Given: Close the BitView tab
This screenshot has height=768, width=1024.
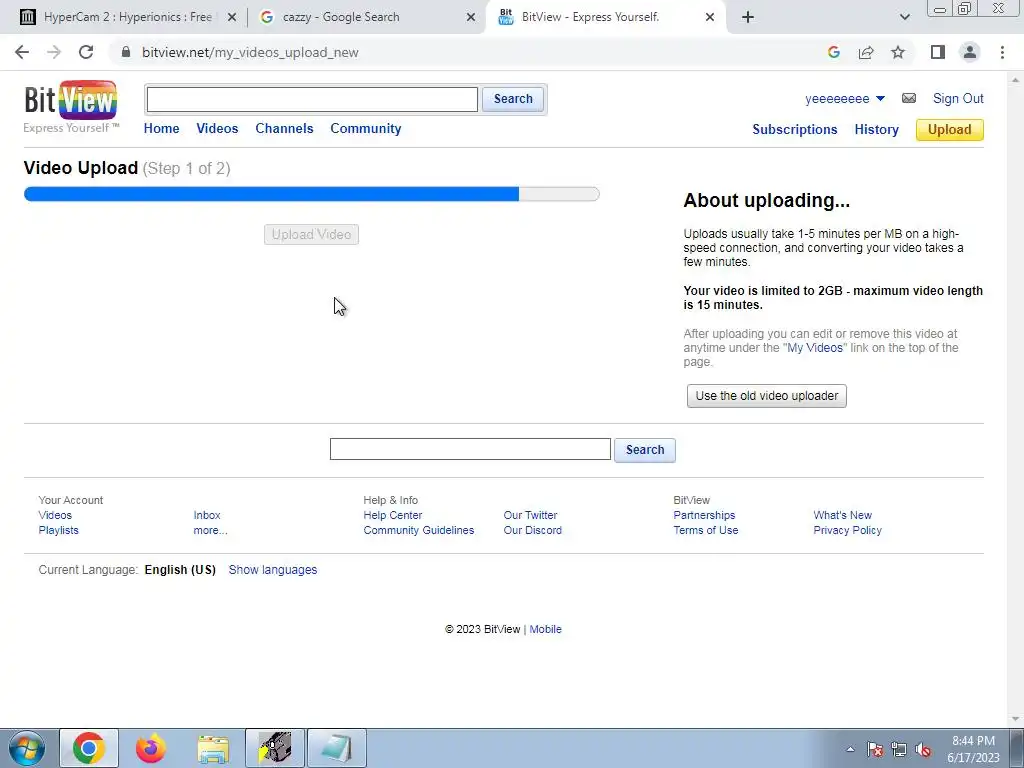Looking at the screenshot, I should coord(710,18).
